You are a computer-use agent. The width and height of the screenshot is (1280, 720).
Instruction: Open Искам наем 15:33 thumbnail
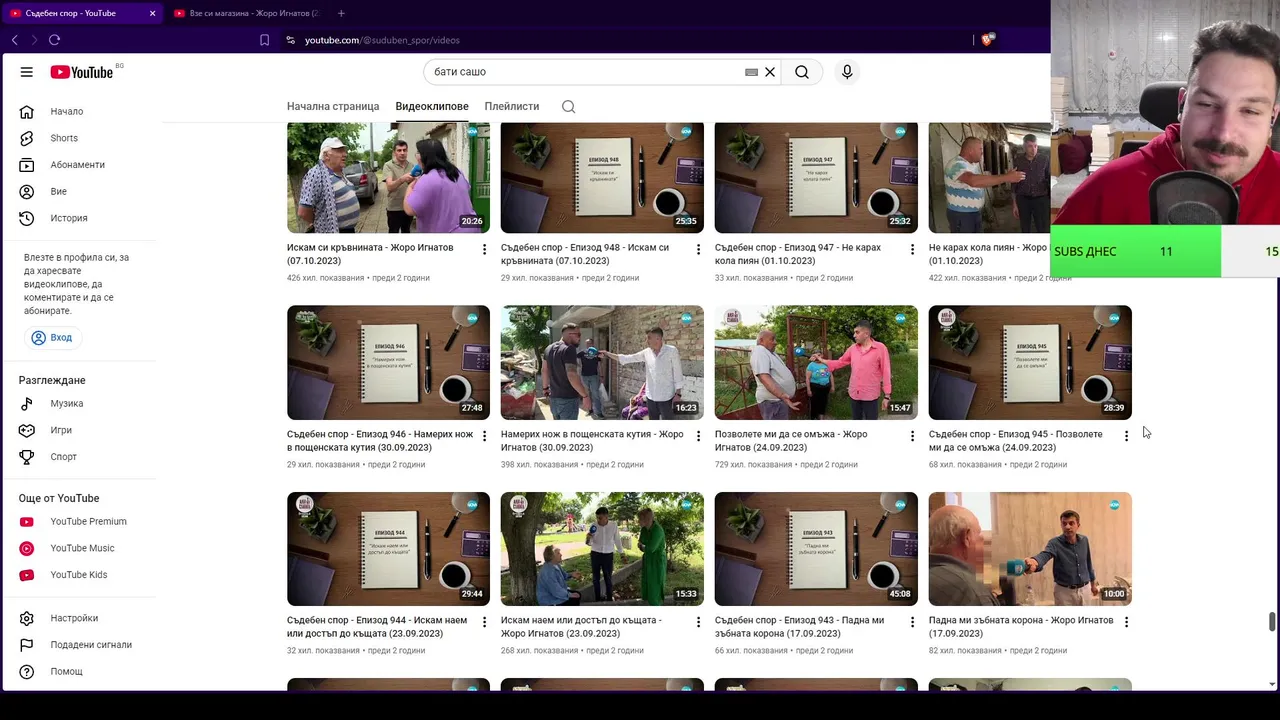(602, 549)
